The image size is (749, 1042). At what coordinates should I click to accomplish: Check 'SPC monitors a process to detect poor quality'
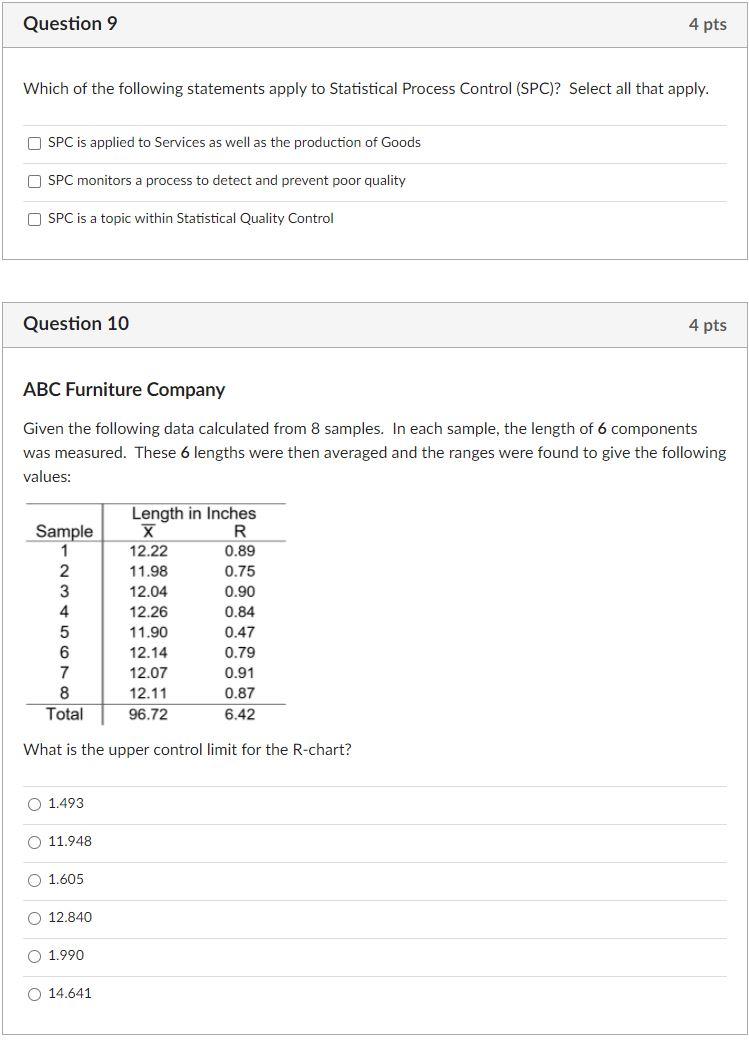[x=33, y=180]
